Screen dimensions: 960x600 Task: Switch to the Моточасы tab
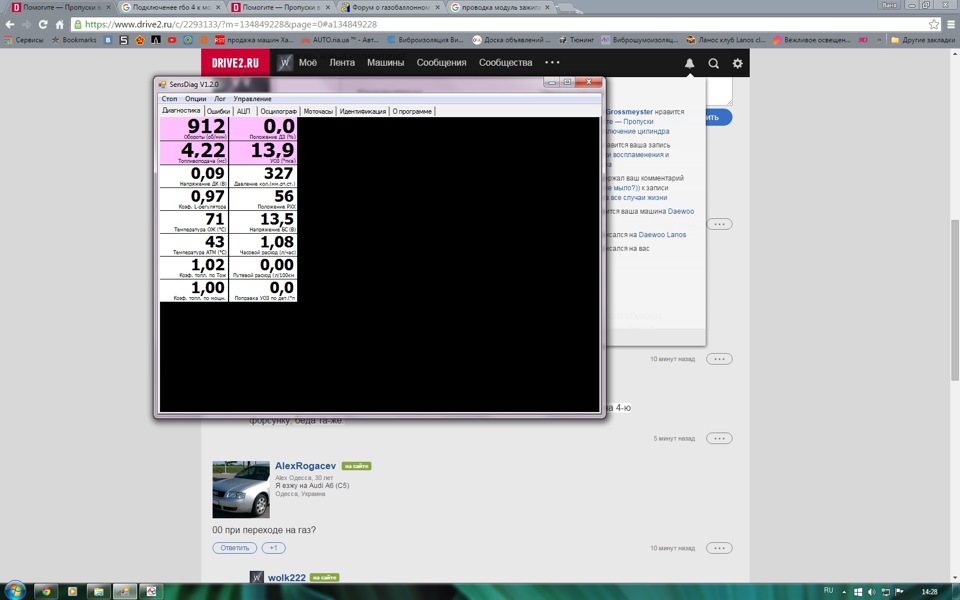[x=318, y=111]
